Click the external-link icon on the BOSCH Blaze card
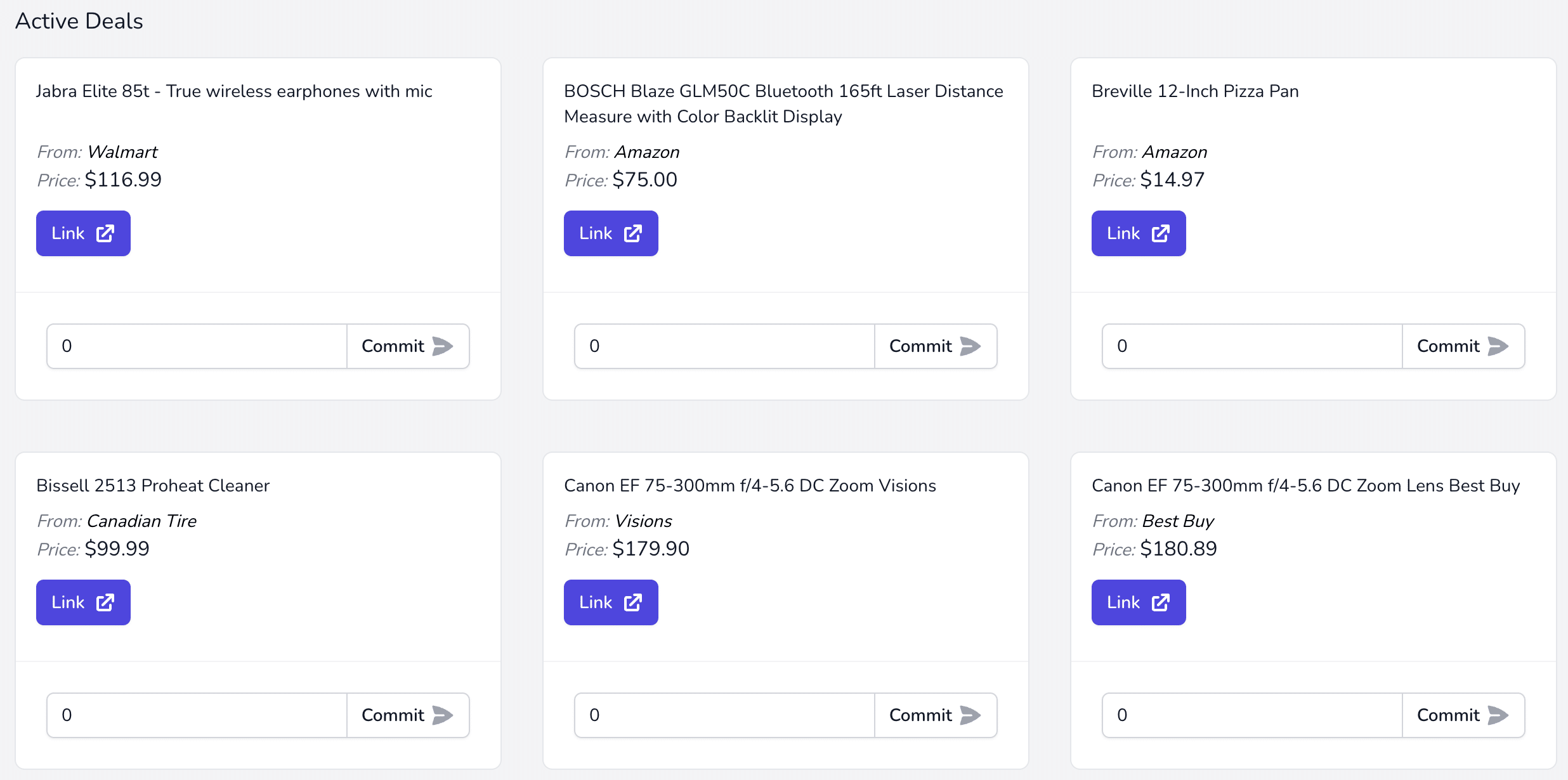This screenshot has height=780, width=1568. pyautogui.click(x=633, y=233)
